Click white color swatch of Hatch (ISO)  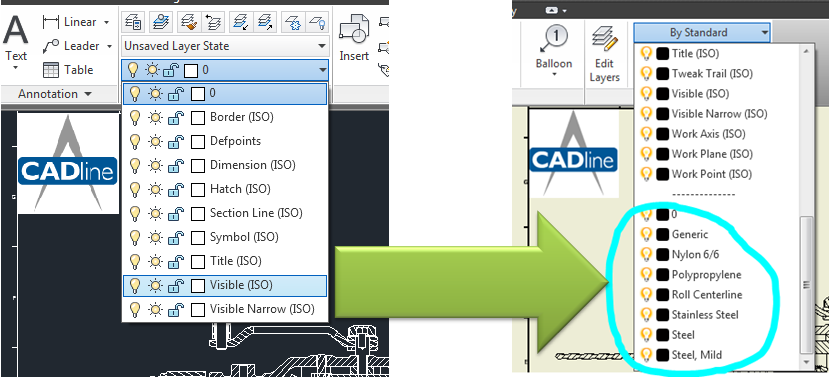pos(198,189)
